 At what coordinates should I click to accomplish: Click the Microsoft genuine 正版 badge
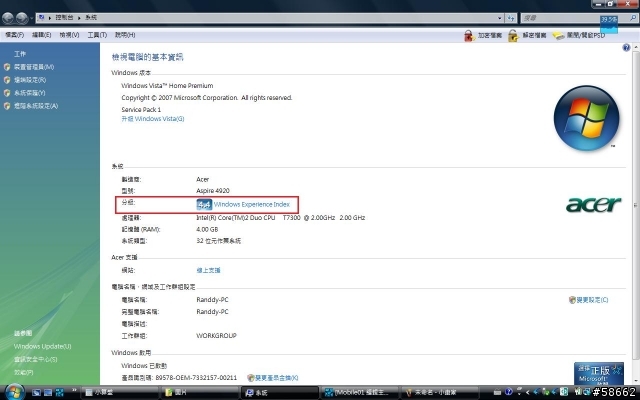pos(598,373)
